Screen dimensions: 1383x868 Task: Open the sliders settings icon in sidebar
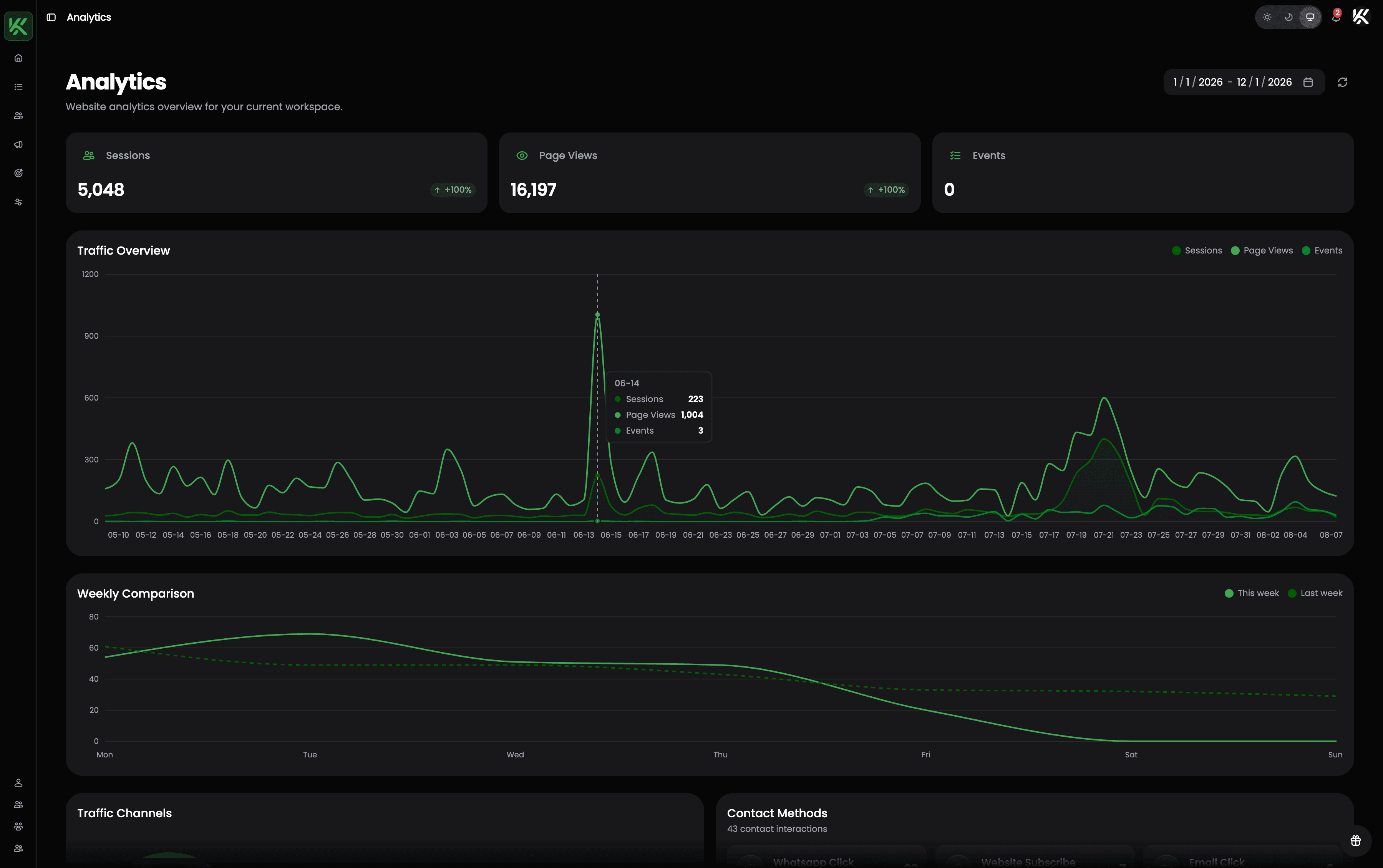tap(18, 202)
